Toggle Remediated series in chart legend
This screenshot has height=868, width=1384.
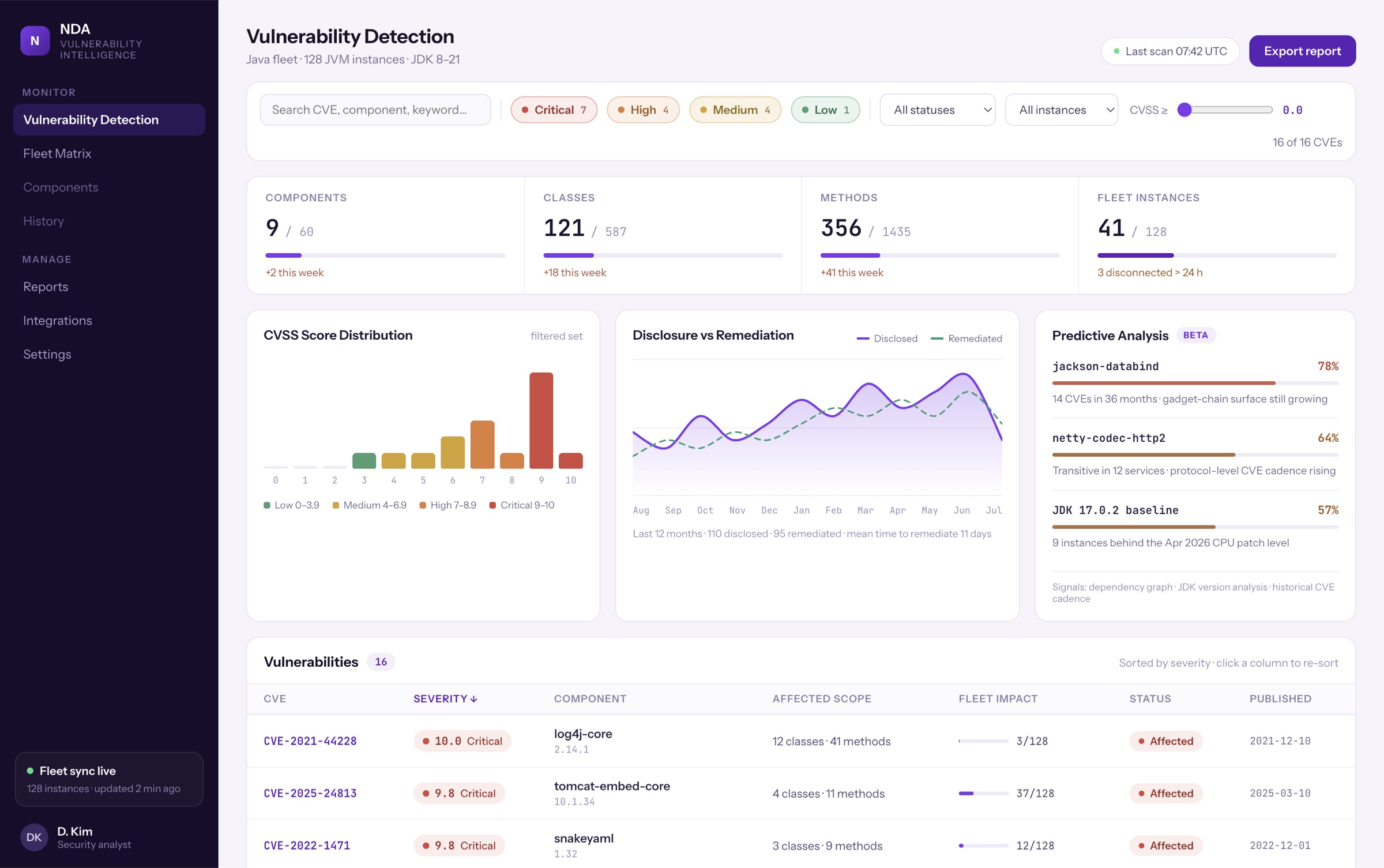966,339
